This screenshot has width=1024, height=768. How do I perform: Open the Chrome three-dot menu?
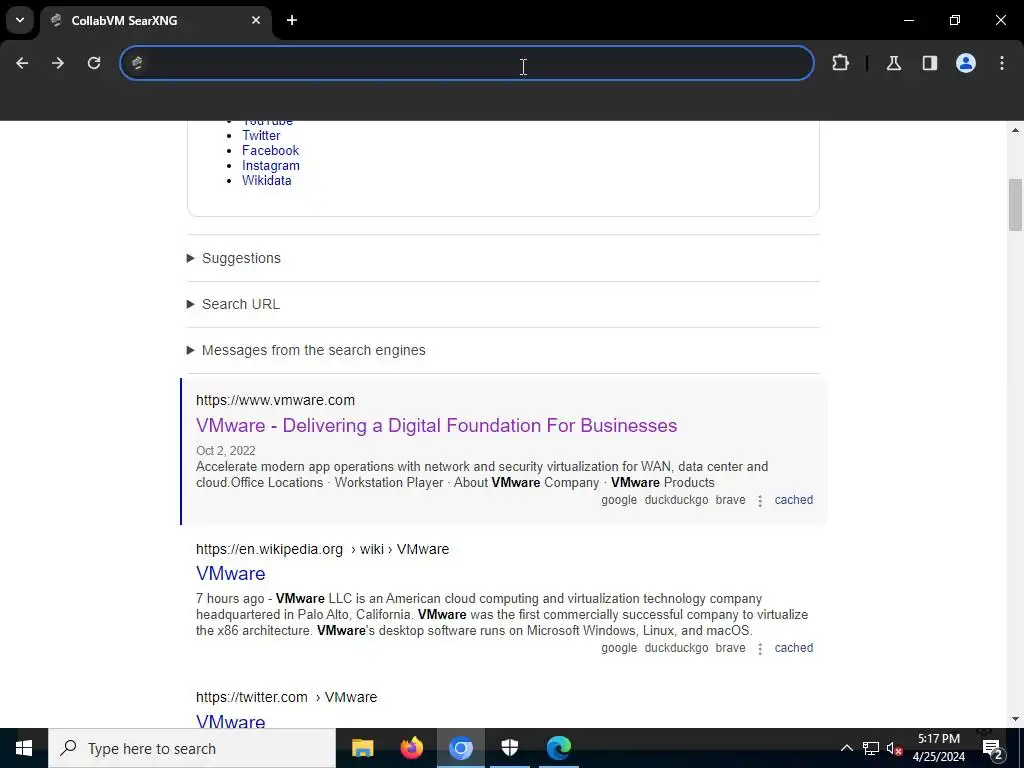tap(1002, 63)
